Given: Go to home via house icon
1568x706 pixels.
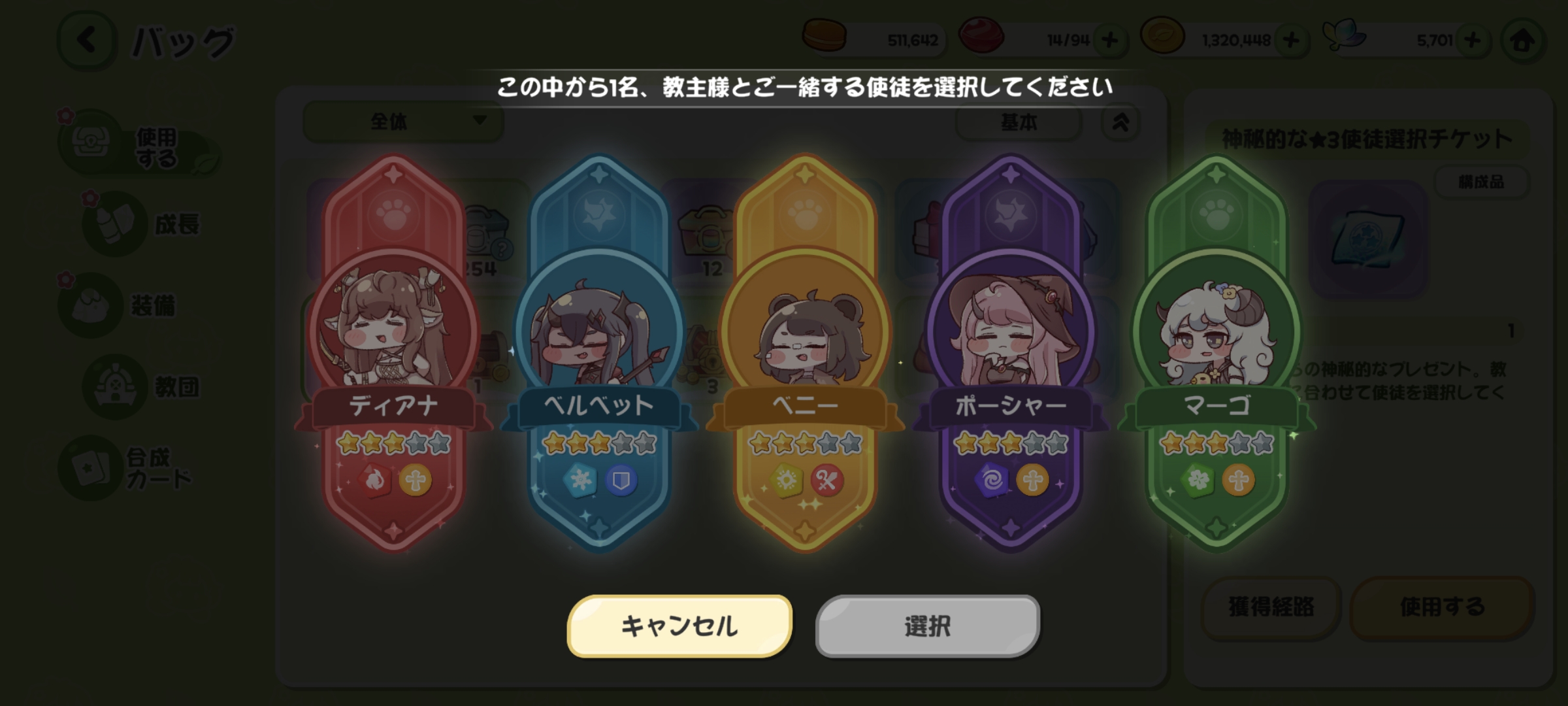Looking at the screenshot, I should point(1523,41).
